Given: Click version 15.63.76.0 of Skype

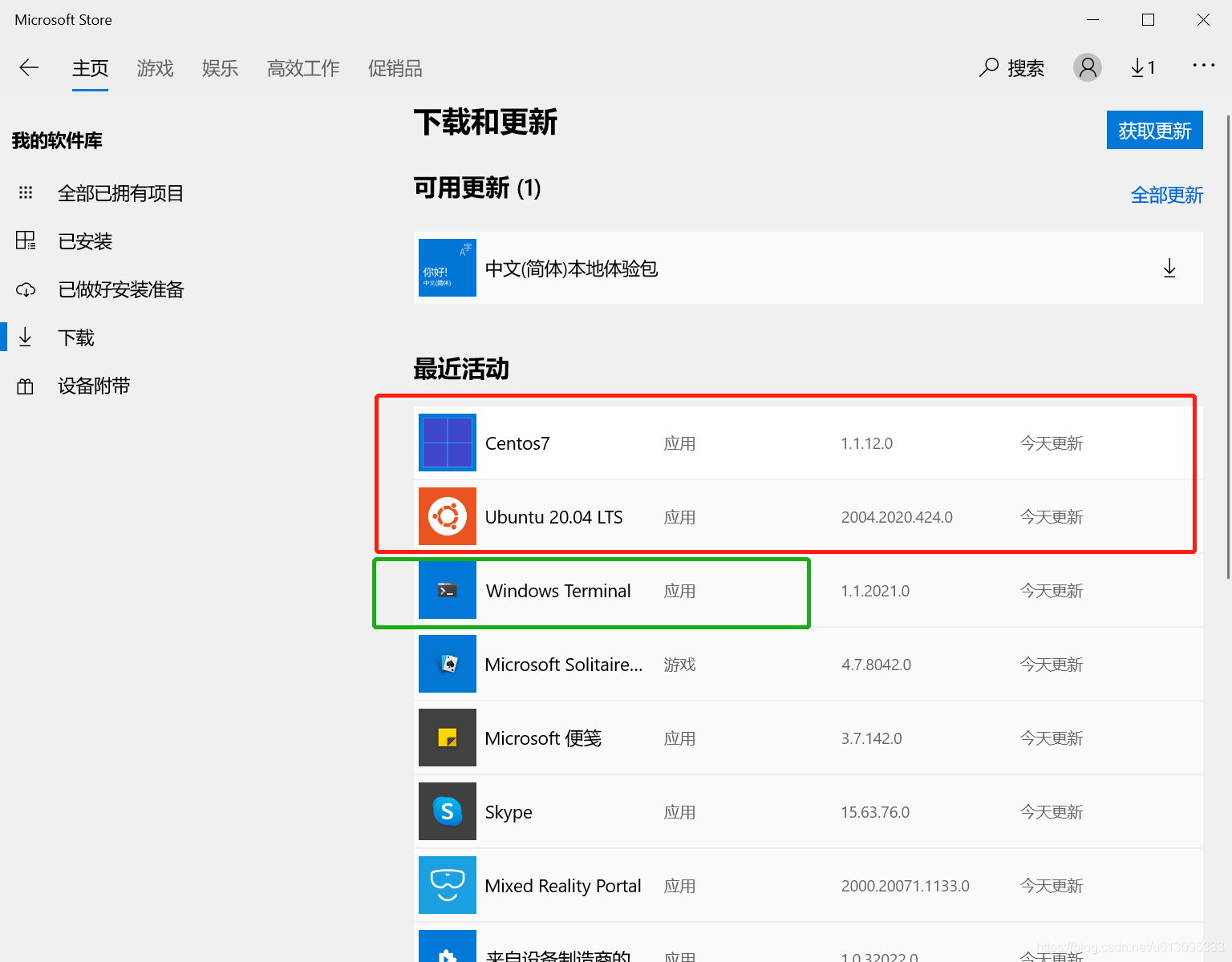Looking at the screenshot, I should (x=875, y=812).
